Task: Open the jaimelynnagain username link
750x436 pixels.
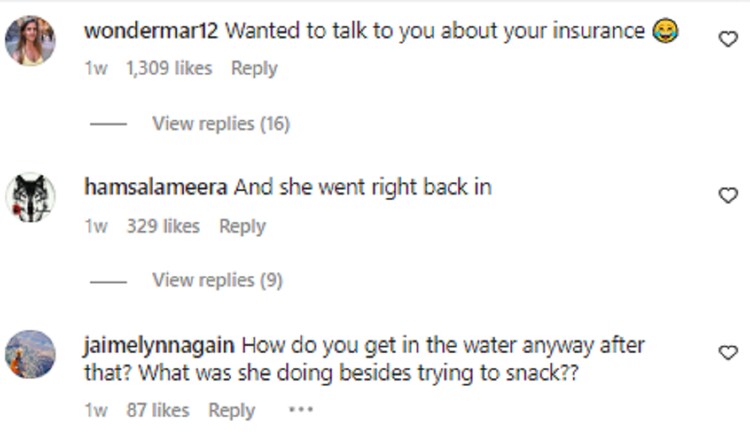Action: pos(160,345)
